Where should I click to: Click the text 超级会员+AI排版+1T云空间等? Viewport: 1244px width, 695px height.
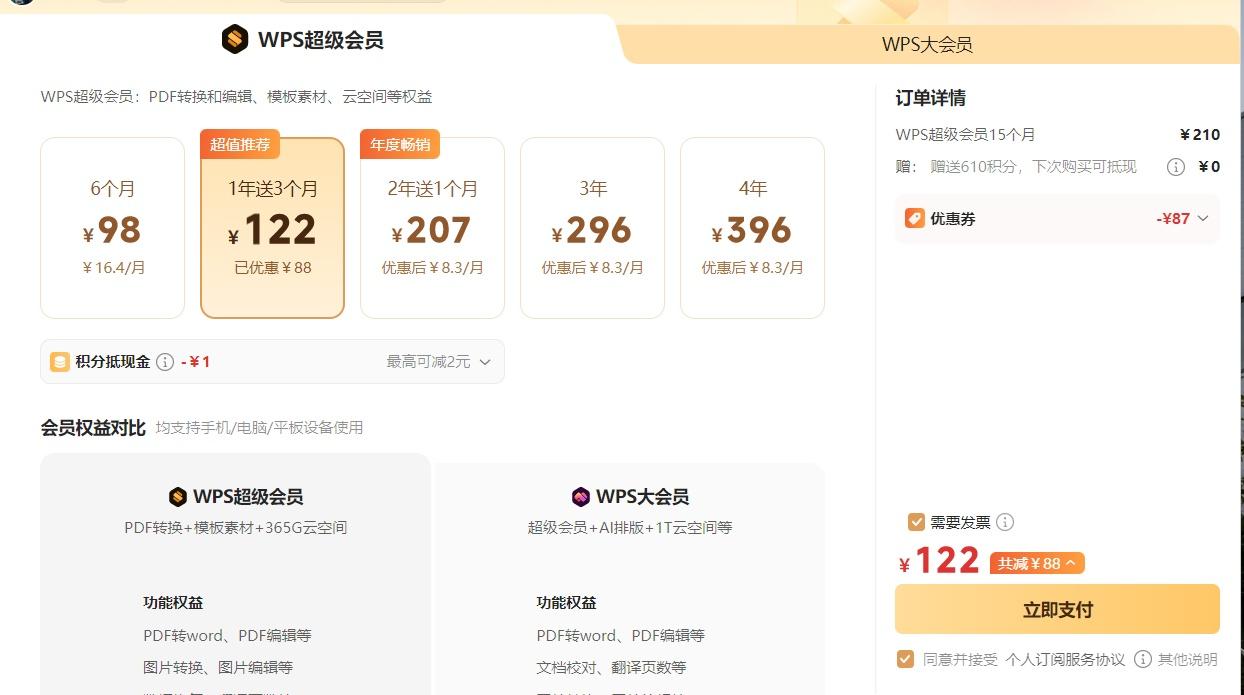point(630,527)
